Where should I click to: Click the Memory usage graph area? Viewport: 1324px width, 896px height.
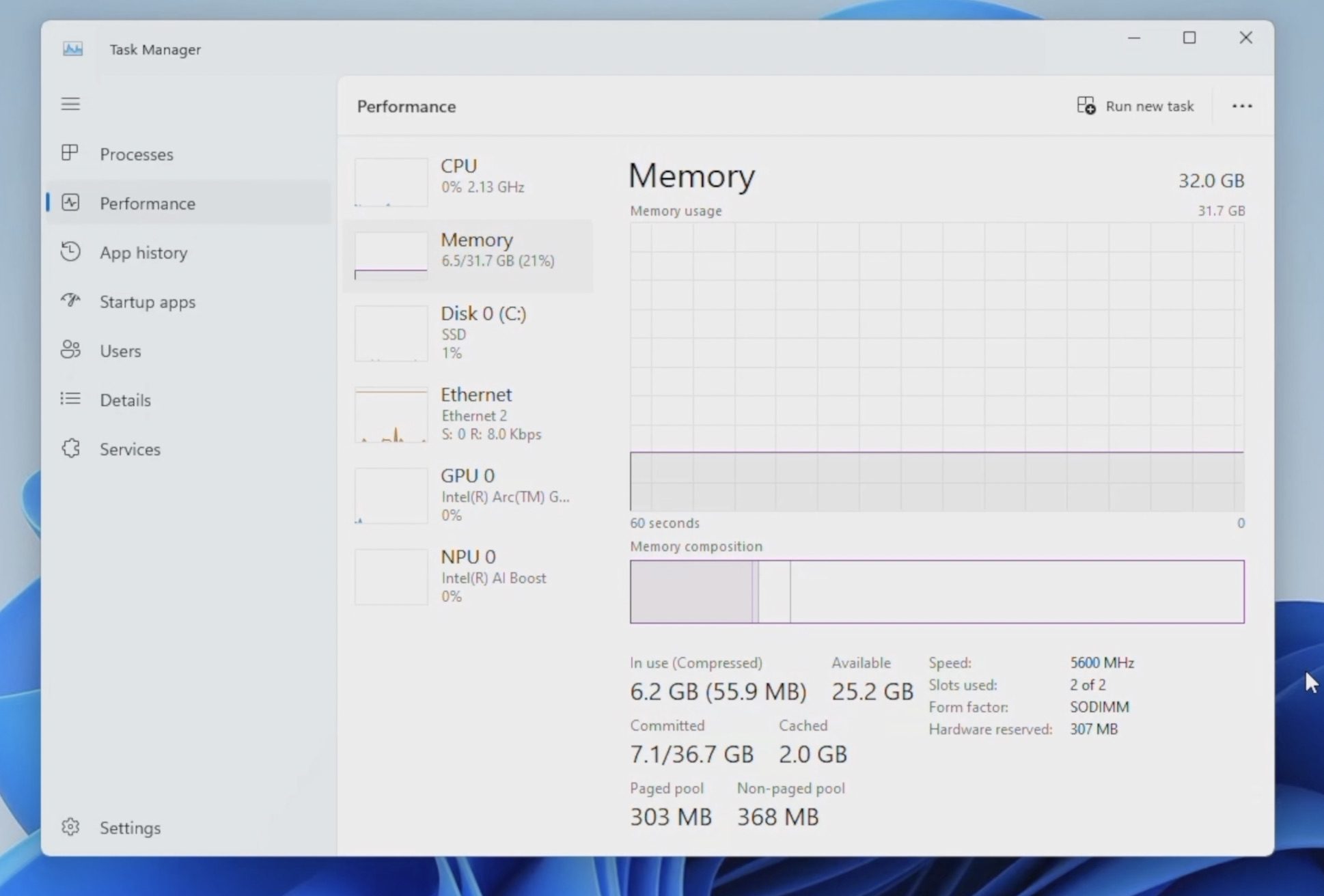(937, 366)
